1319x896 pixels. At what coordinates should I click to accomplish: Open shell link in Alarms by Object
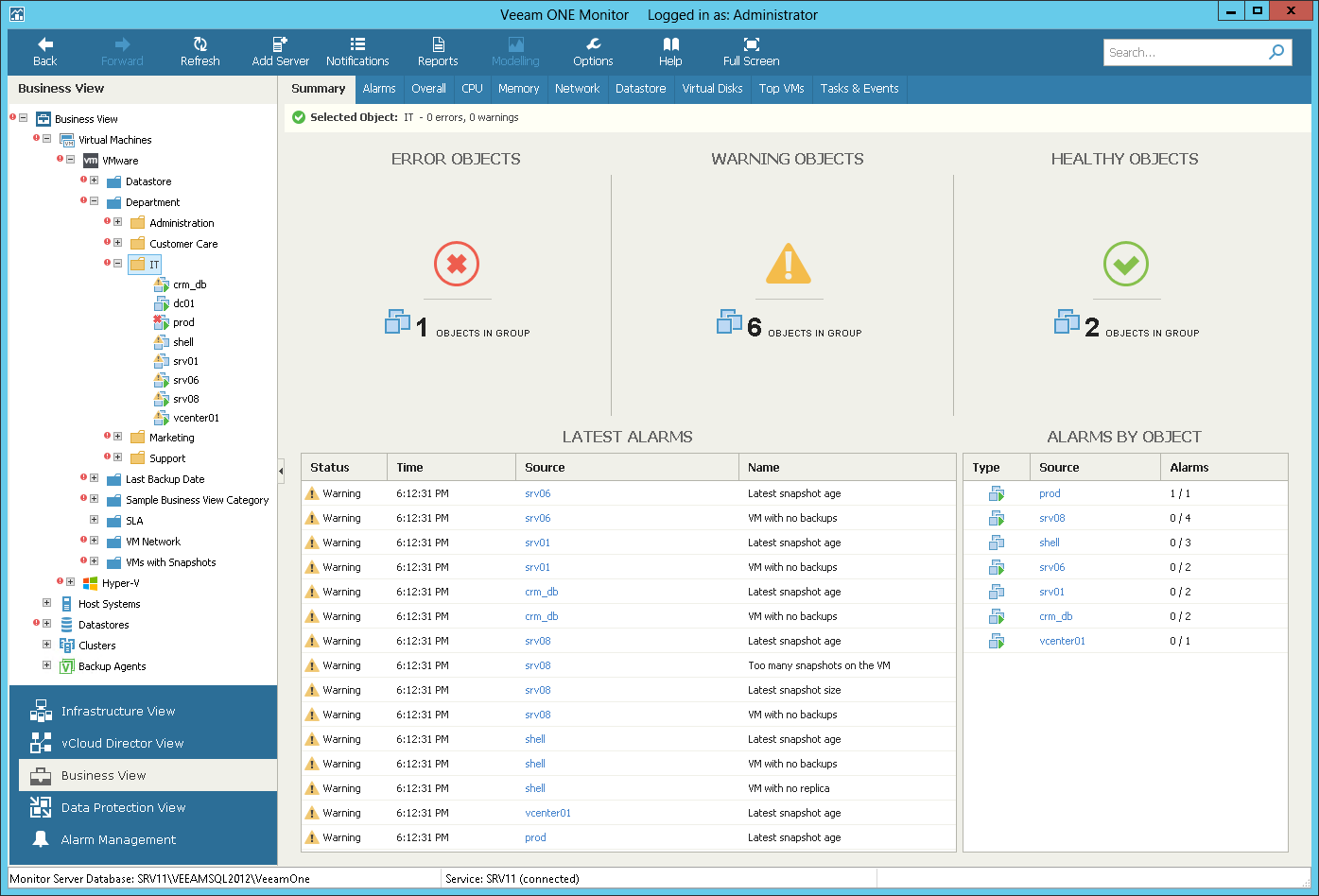click(x=1050, y=543)
